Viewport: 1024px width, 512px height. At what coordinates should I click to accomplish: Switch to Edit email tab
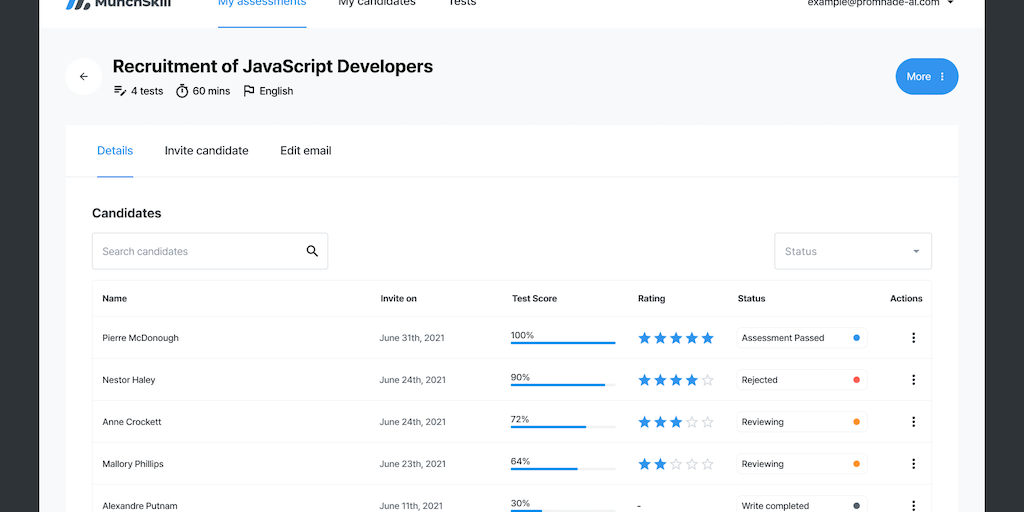pyautogui.click(x=305, y=151)
